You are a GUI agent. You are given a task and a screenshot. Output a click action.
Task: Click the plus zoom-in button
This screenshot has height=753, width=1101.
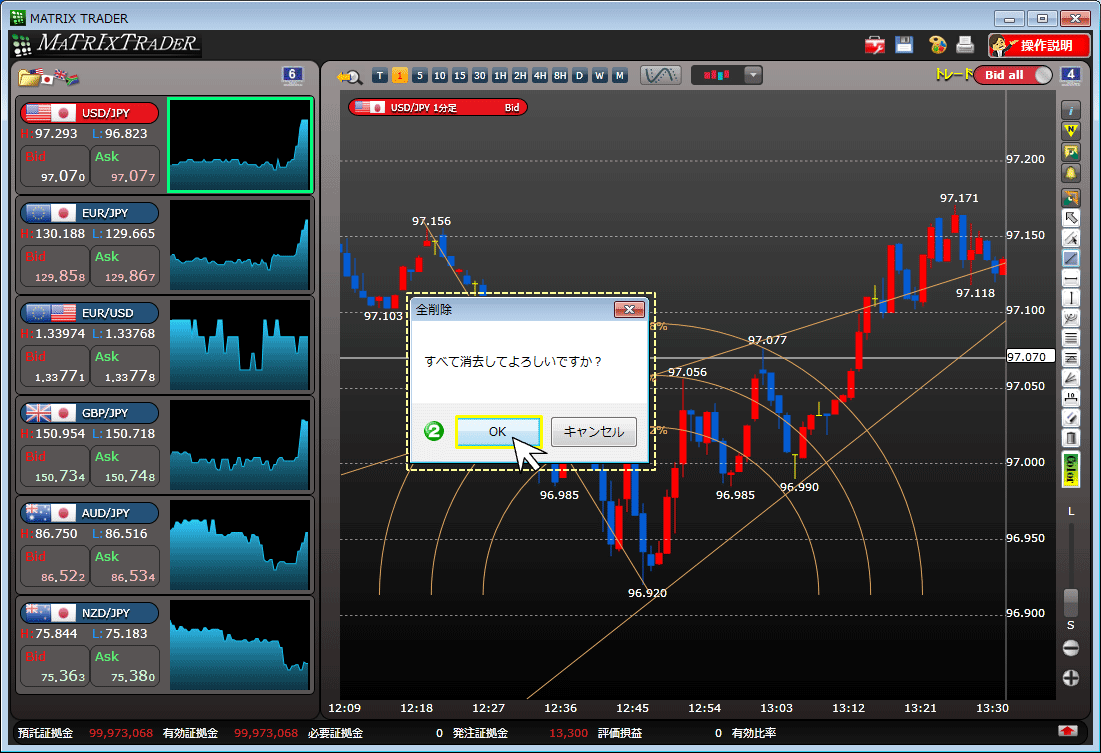tap(1071, 678)
